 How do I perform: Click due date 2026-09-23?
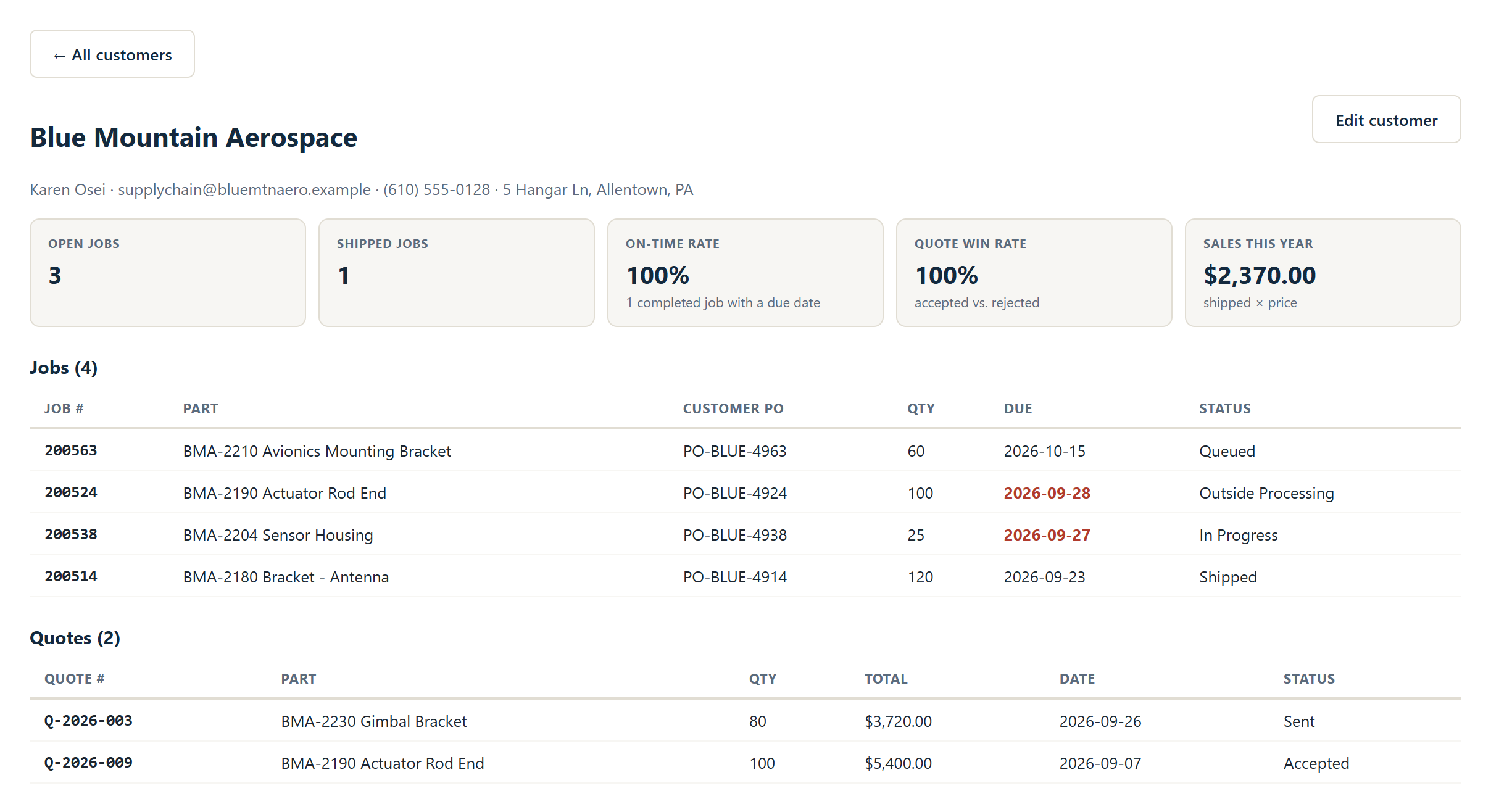[x=1045, y=577]
